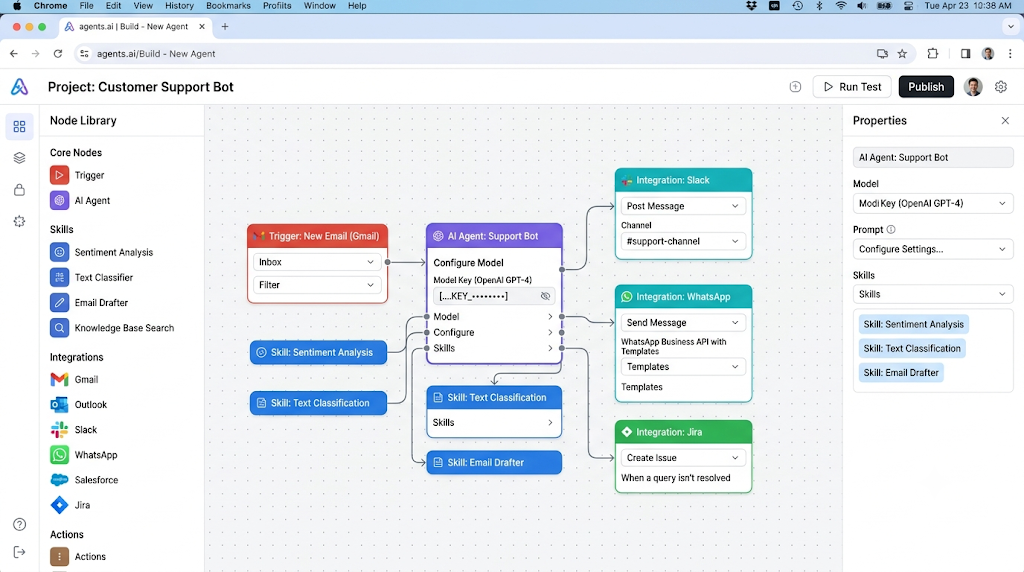Click the add circle icon beside Run Test
The image size is (1024, 572).
pos(795,87)
